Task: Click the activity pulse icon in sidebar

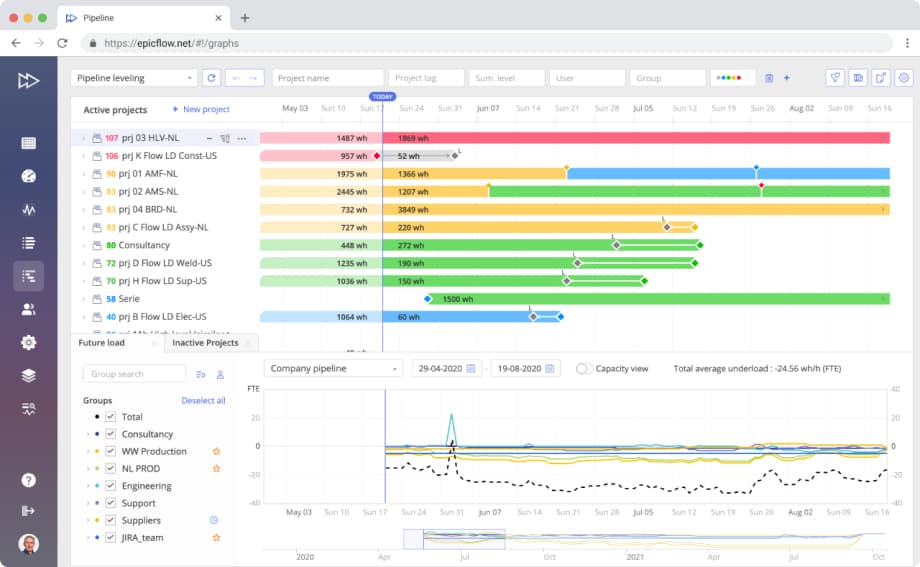Action: pyautogui.click(x=28, y=210)
